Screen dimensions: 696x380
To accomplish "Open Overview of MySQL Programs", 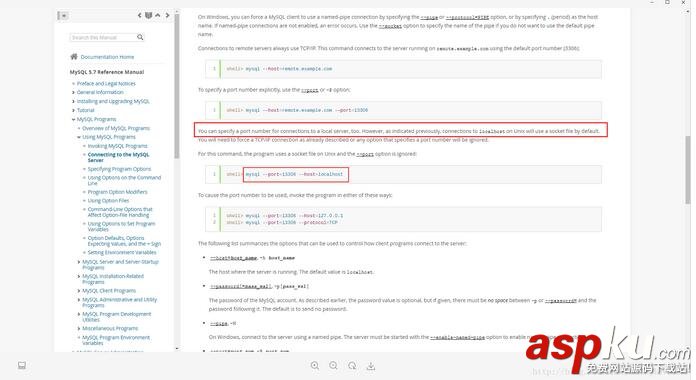I will click(x=116, y=128).
